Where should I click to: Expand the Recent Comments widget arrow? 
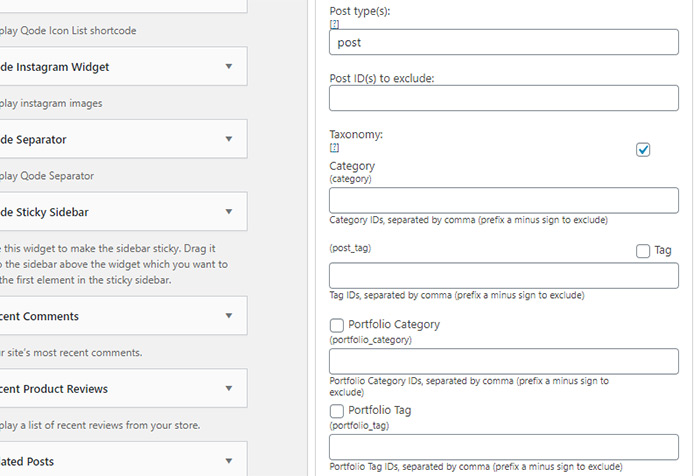(x=229, y=316)
